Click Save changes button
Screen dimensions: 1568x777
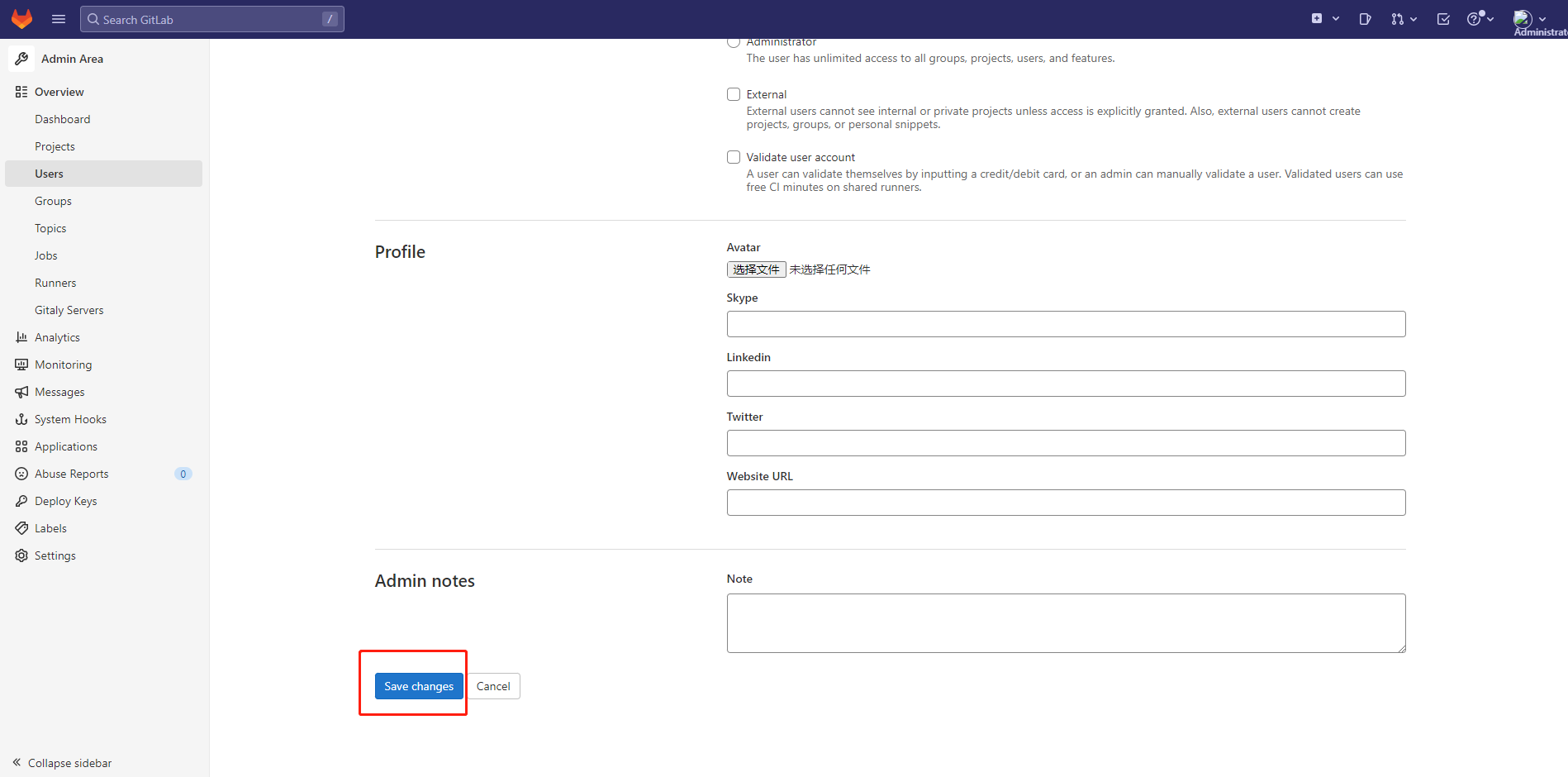click(x=419, y=686)
